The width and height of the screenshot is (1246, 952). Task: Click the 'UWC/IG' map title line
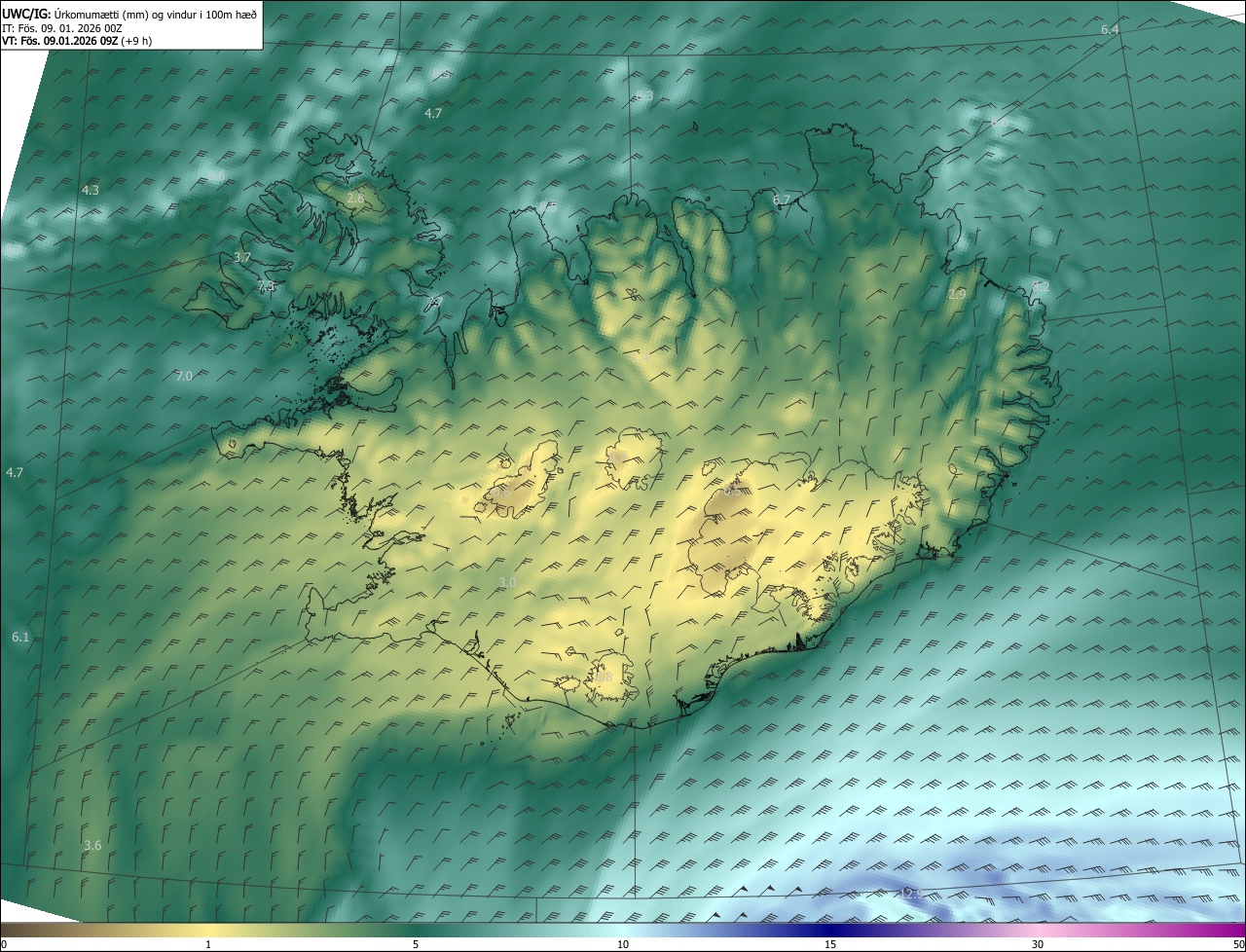pyautogui.click(x=129, y=14)
